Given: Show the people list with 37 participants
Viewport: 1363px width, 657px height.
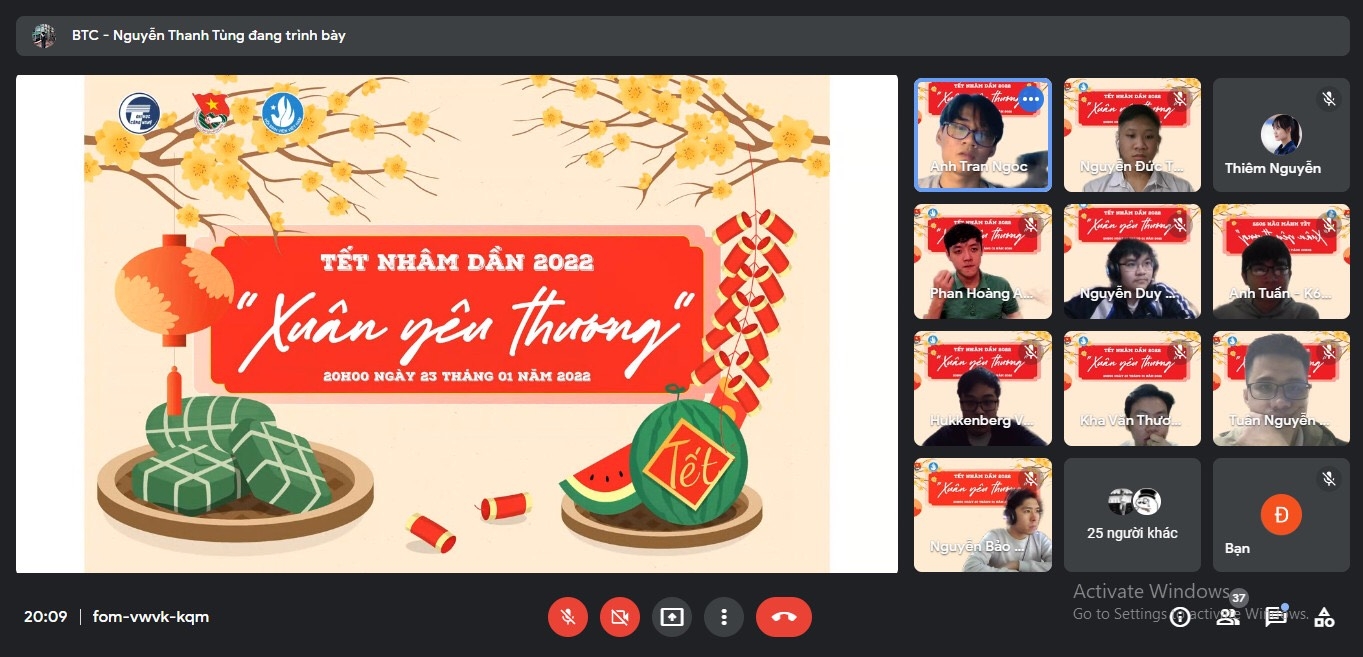Looking at the screenshot, I should pos(1228,616).
